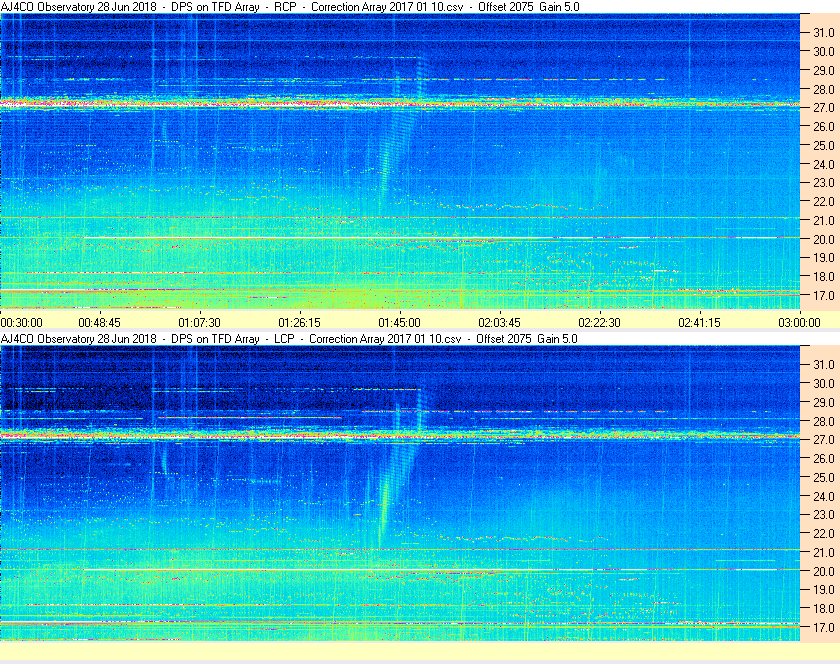Click the LCP spectrogram plot area
The height and width of the screenshot is (664, 840).
pos(400,493)
